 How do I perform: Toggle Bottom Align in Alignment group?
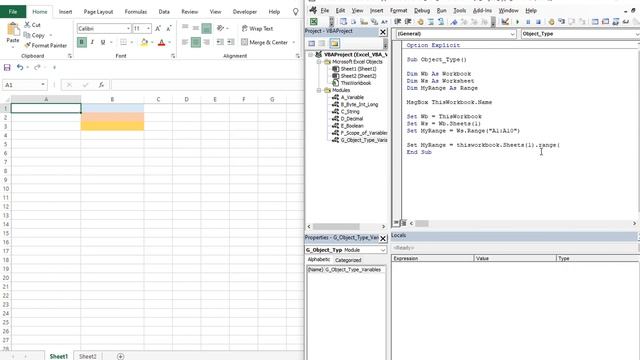(x=207, y=28)
